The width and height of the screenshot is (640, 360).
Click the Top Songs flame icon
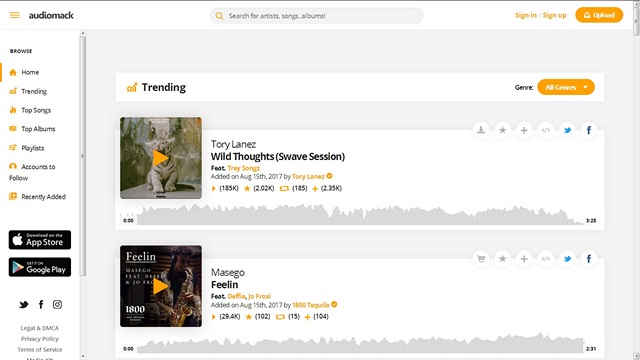point(13,110)
